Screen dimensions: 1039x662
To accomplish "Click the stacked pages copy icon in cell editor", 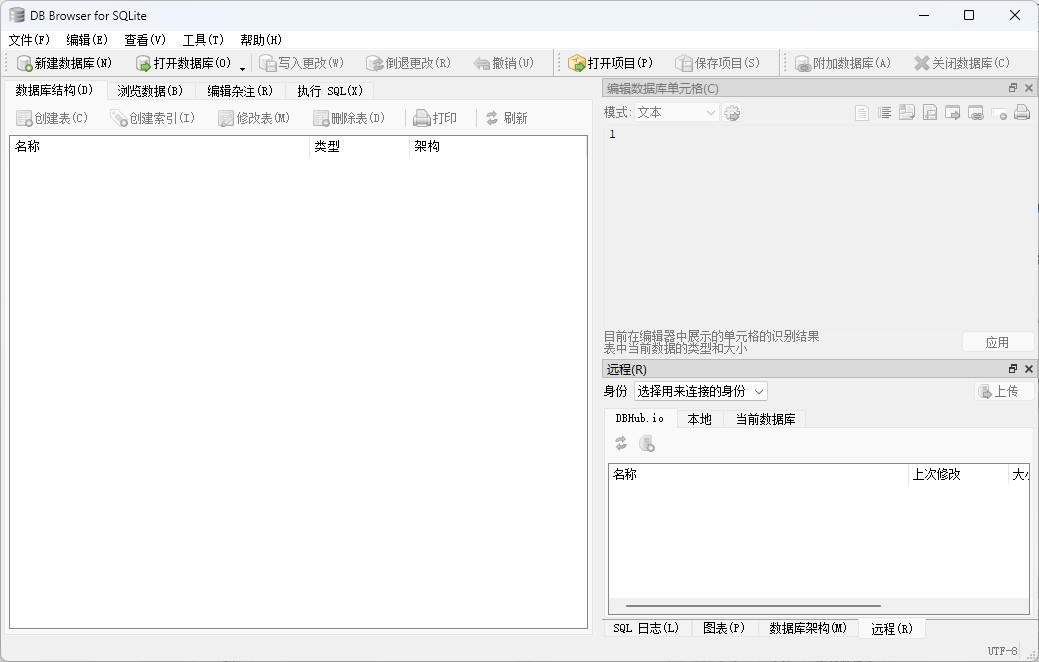I will click(x=907, y=113).
